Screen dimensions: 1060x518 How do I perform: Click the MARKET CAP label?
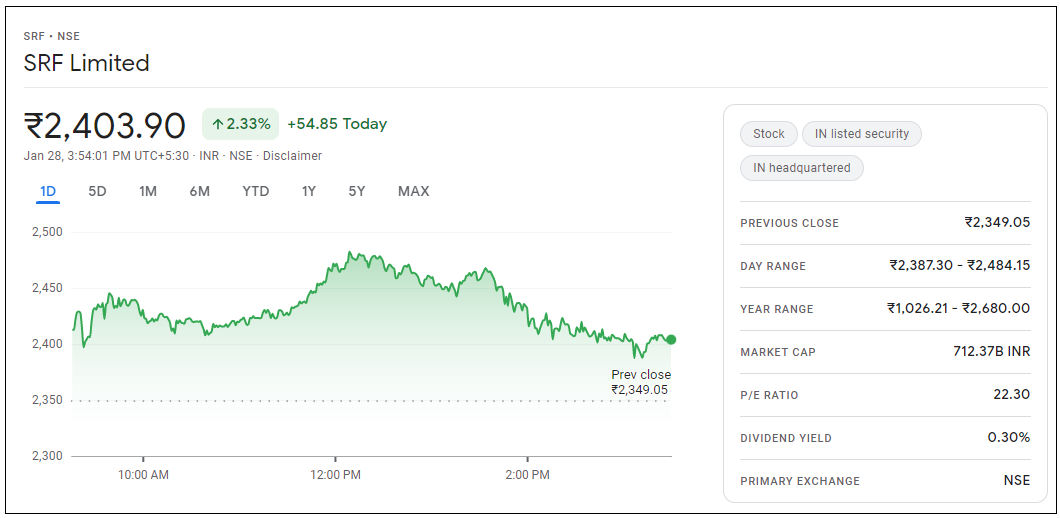point(778,352)
